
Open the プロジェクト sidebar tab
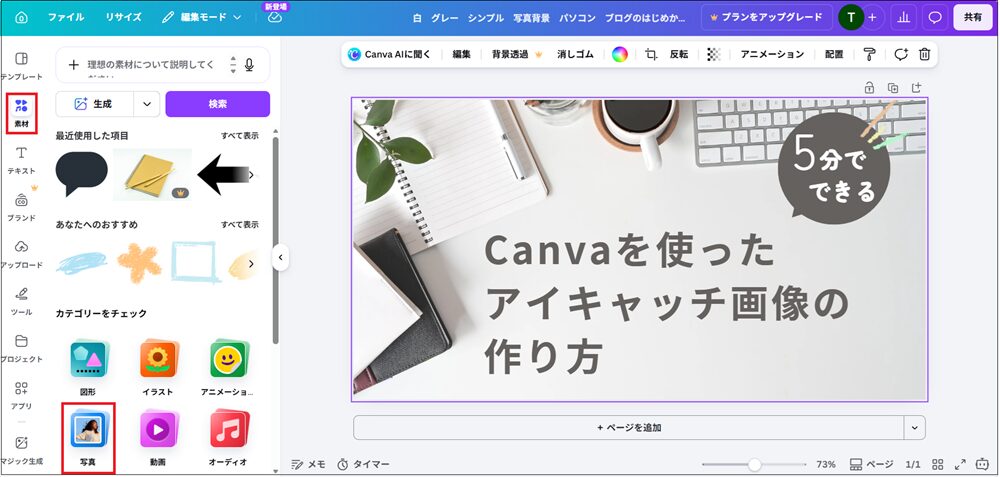point(21,349)
